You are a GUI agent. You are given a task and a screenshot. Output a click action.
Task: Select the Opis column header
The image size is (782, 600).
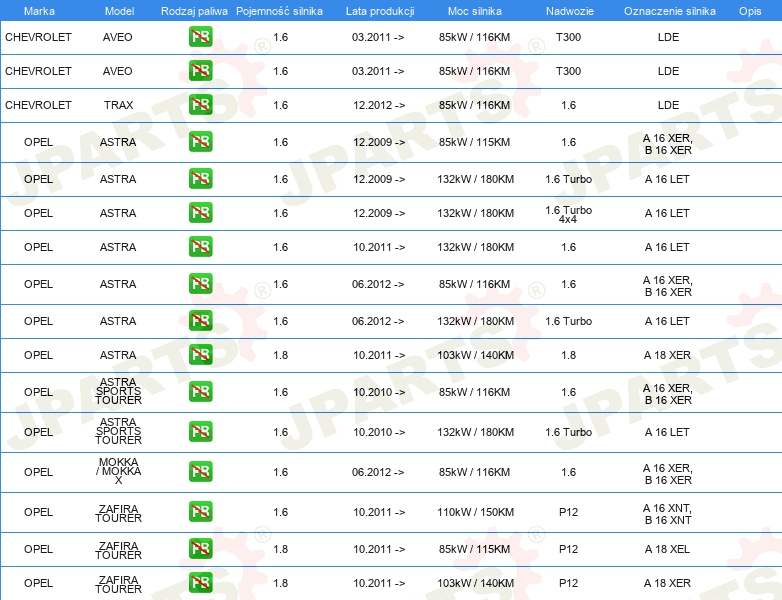(x=750, y=11)
